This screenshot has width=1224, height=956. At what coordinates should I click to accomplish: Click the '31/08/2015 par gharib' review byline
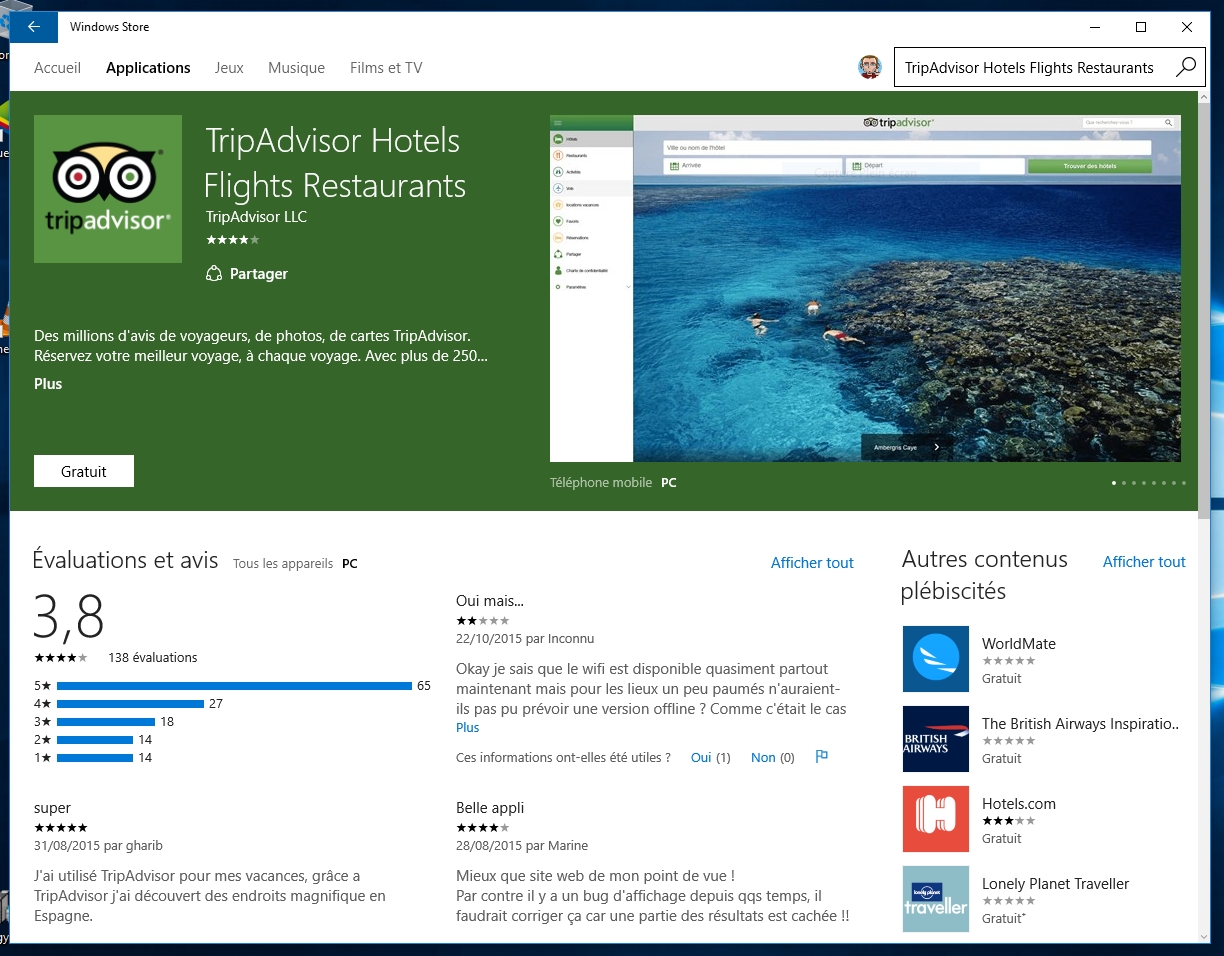(x=98, y=846)
